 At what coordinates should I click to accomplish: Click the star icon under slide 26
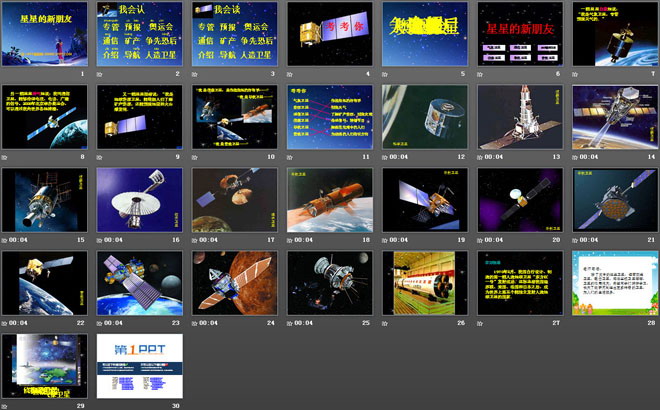(385, 323)
